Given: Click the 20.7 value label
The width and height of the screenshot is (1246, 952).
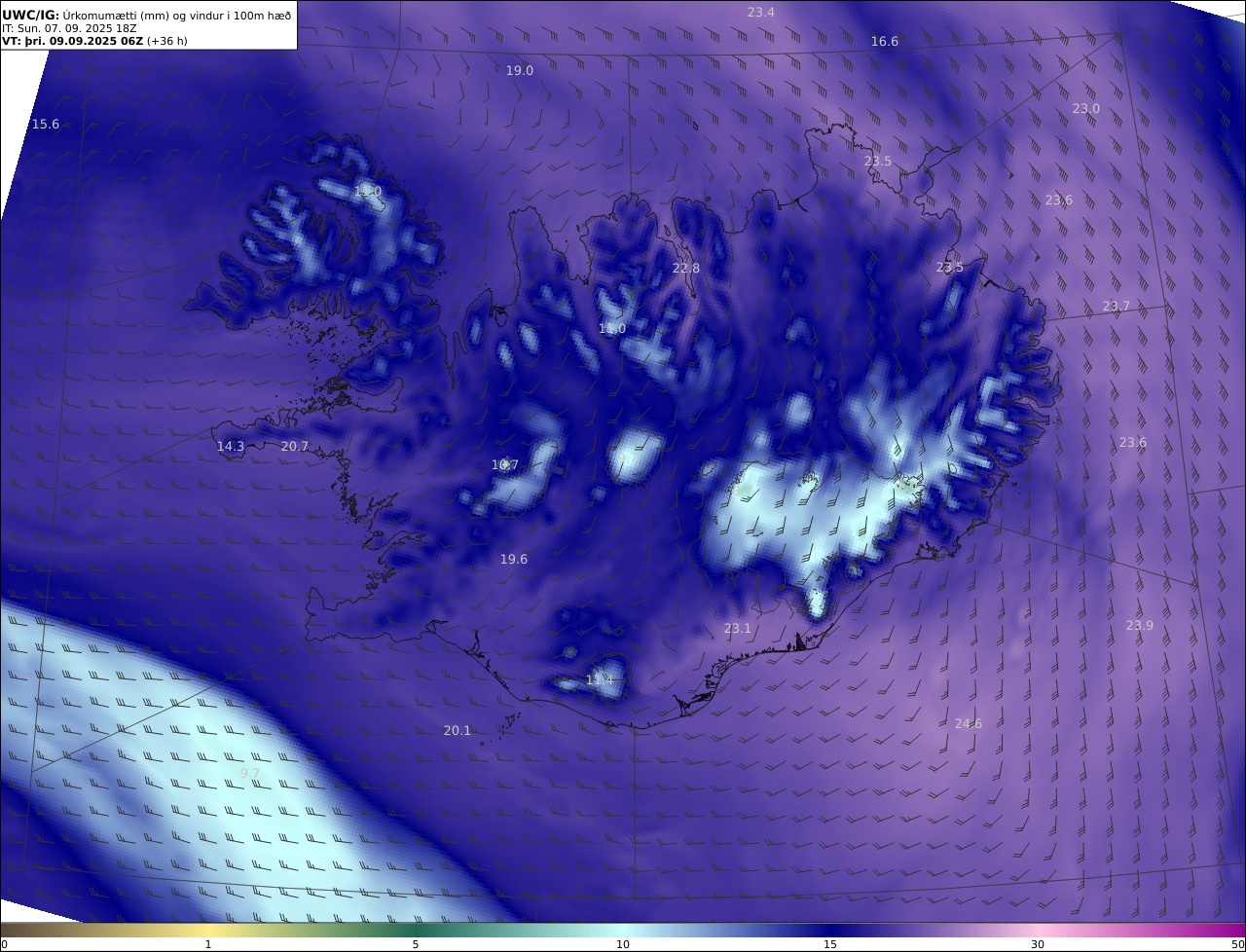Looking at the screenshot, I should pyautogui.click(x=295, y=446).
